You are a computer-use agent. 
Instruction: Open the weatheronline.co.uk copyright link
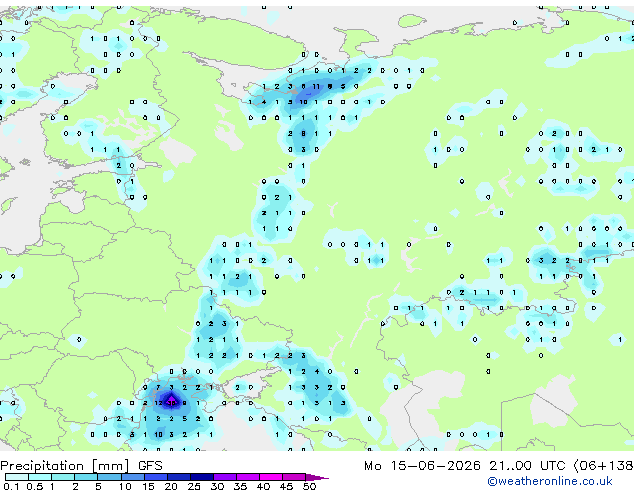[550, 481]
